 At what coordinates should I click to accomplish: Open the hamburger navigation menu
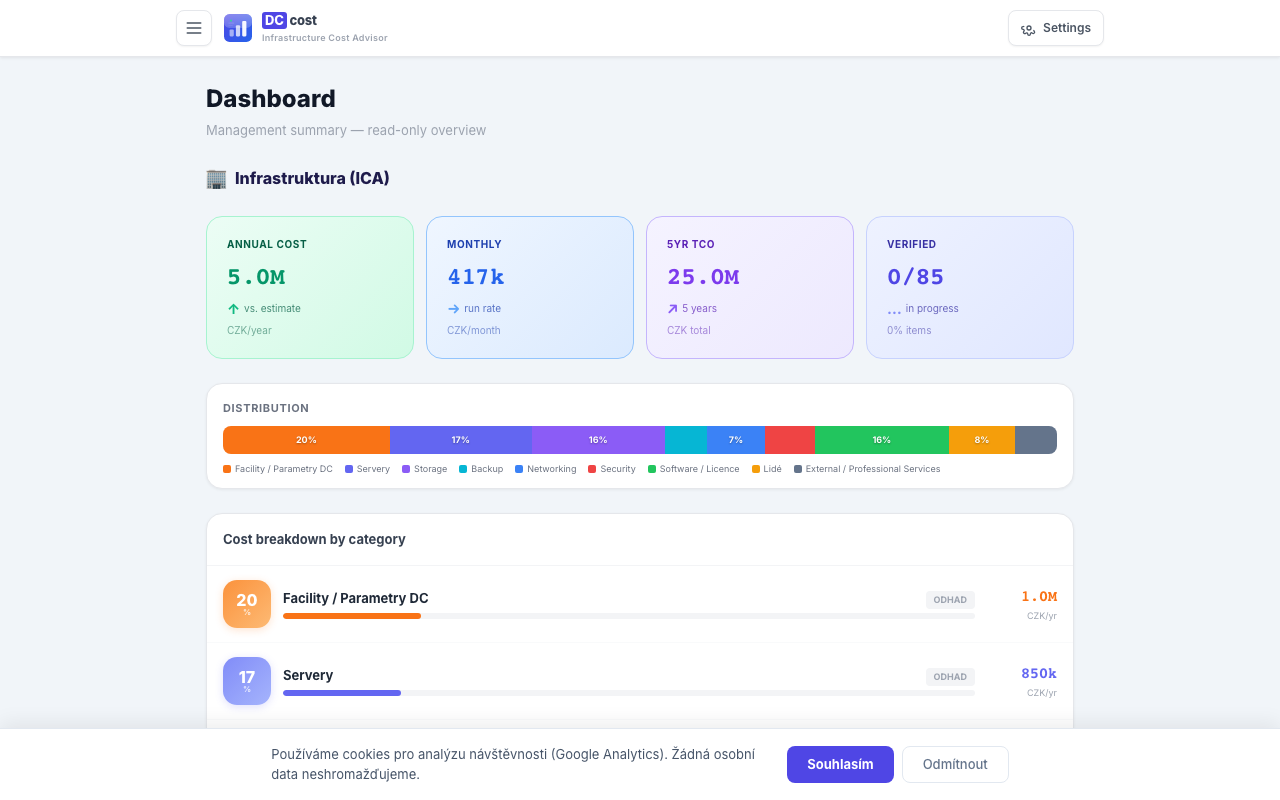click(x=193, y=27)
